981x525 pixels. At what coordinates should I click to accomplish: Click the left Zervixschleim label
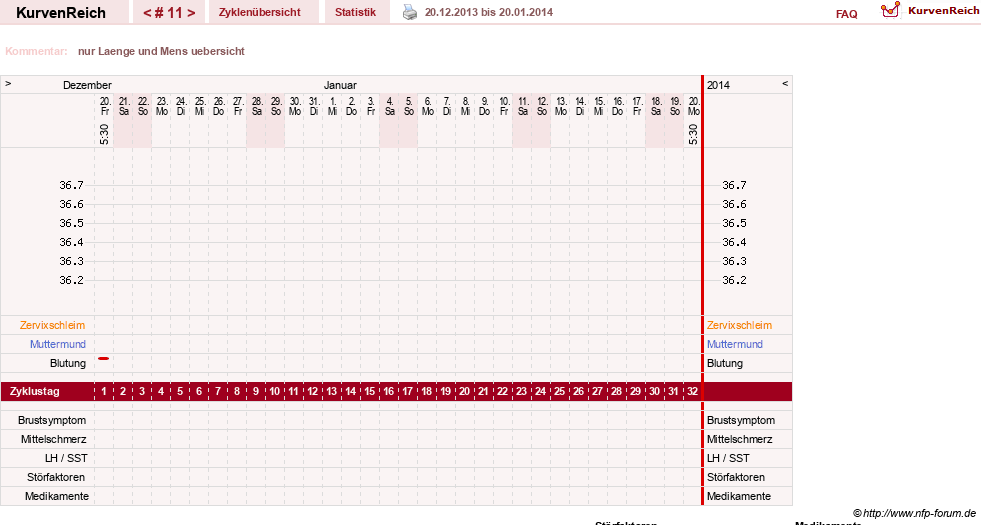point(53,325)
